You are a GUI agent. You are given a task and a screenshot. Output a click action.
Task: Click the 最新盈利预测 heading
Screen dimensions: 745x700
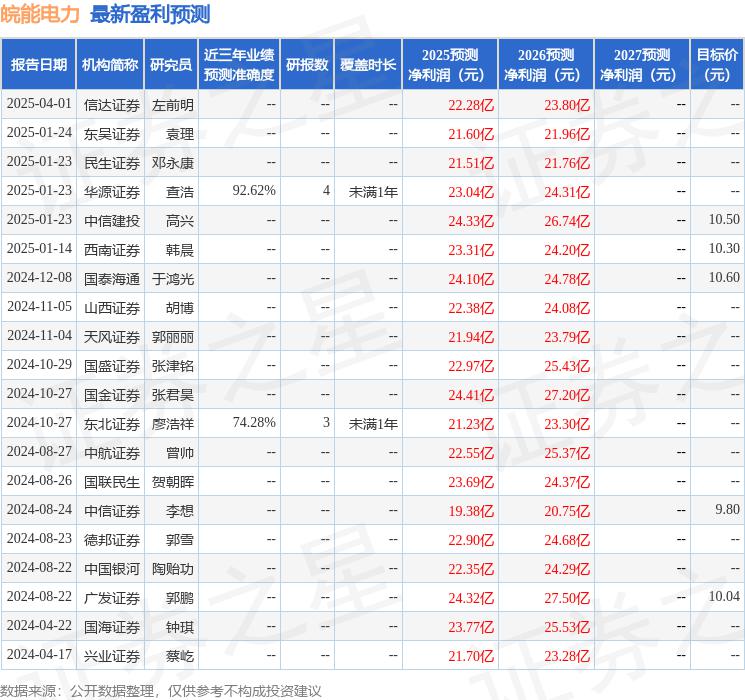click(x=150, y=14)
